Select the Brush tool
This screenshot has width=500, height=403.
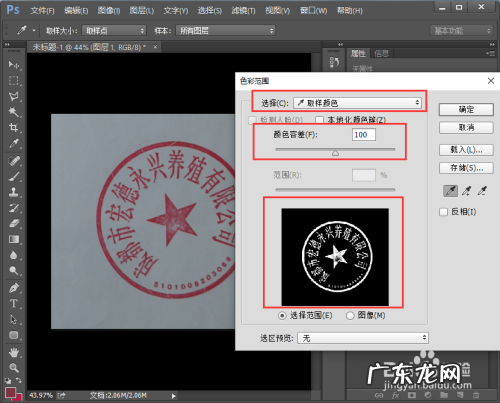14,176
